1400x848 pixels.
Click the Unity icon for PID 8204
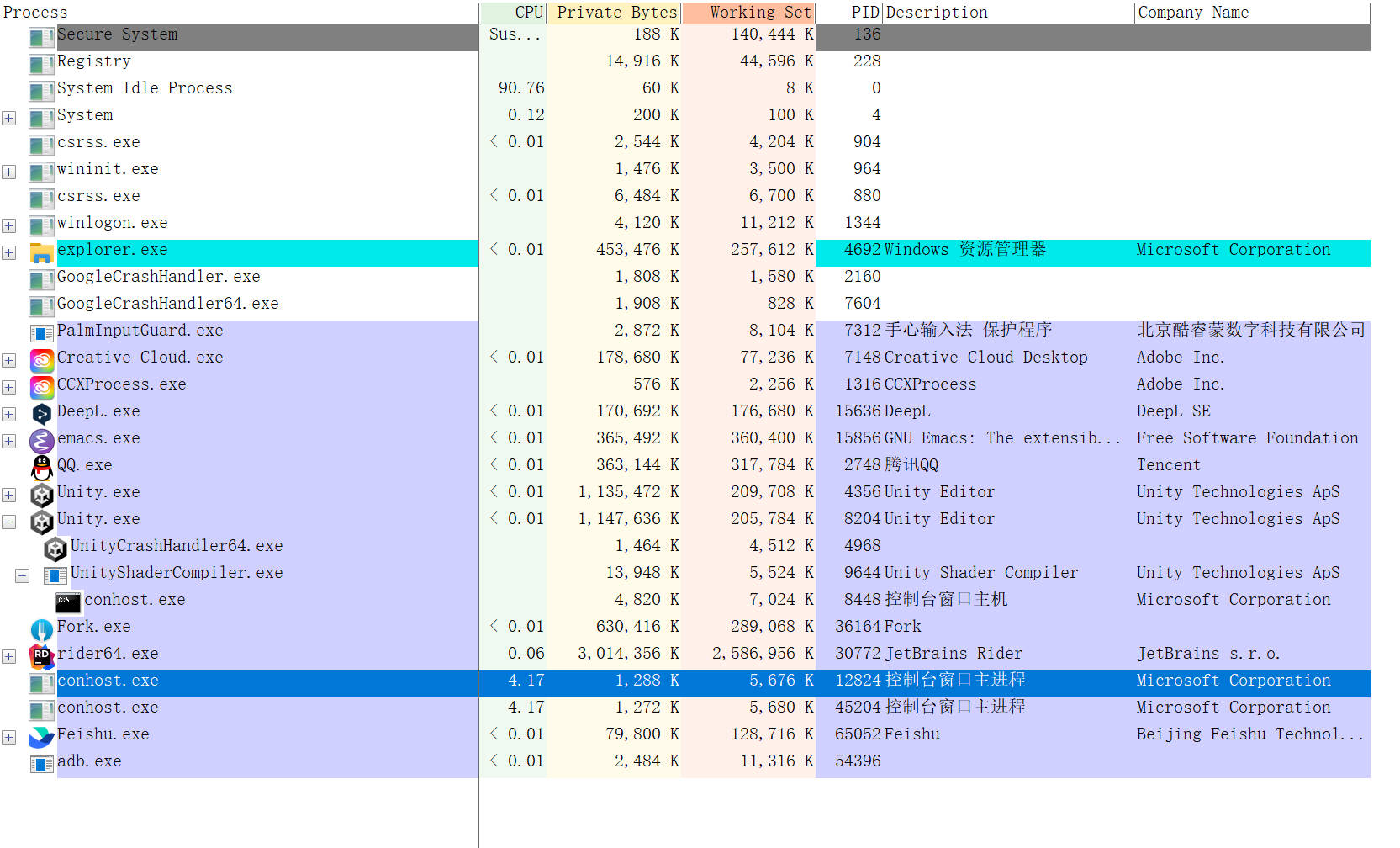(x=41, y=521)
